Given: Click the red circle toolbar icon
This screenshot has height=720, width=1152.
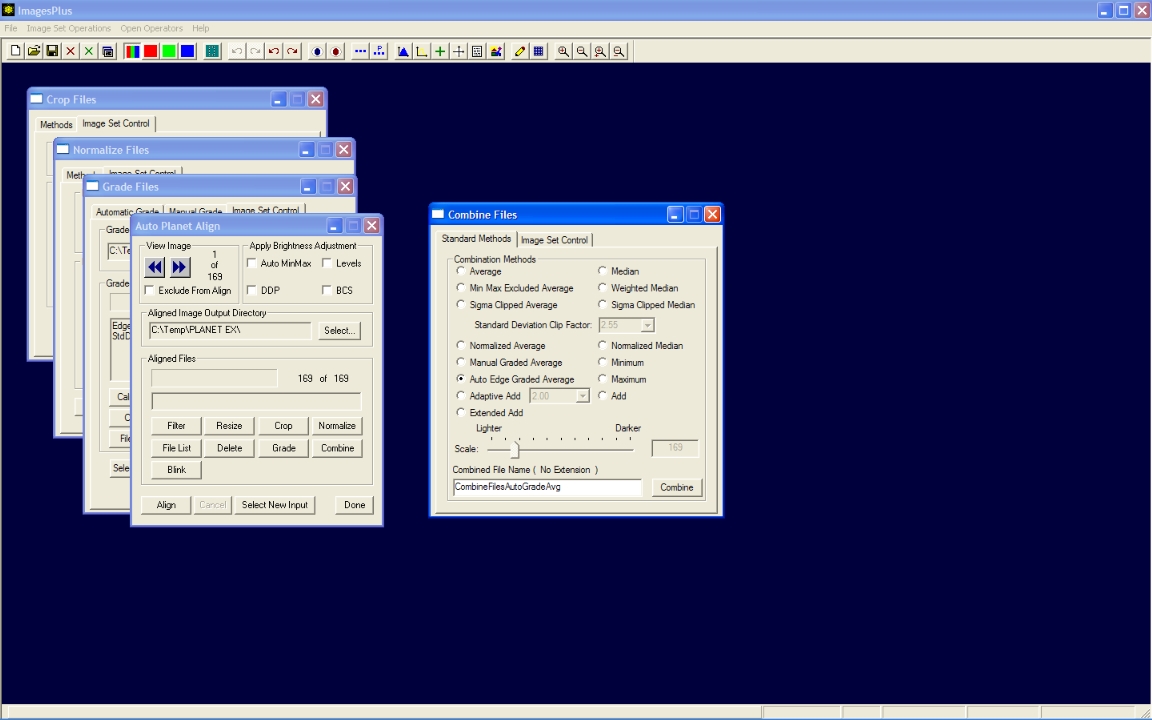Looking at the screenshot, I should coord(336,51).
